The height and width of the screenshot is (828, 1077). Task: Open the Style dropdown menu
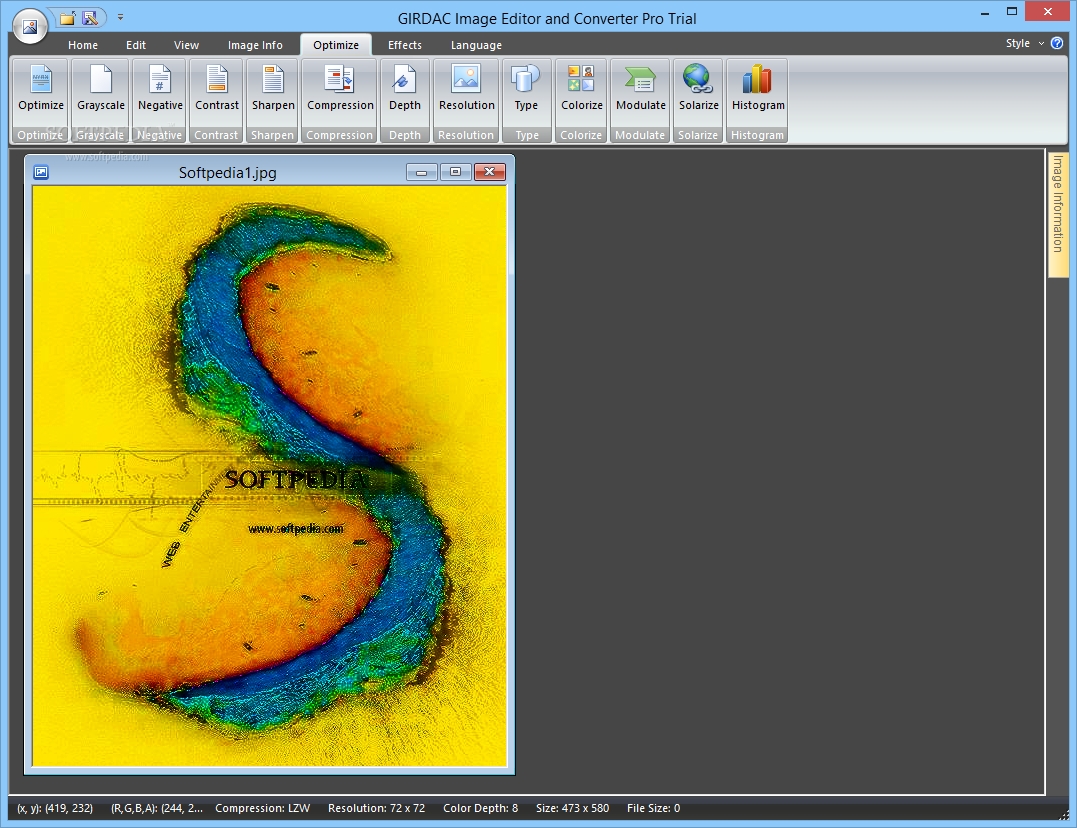point(1025,43)
